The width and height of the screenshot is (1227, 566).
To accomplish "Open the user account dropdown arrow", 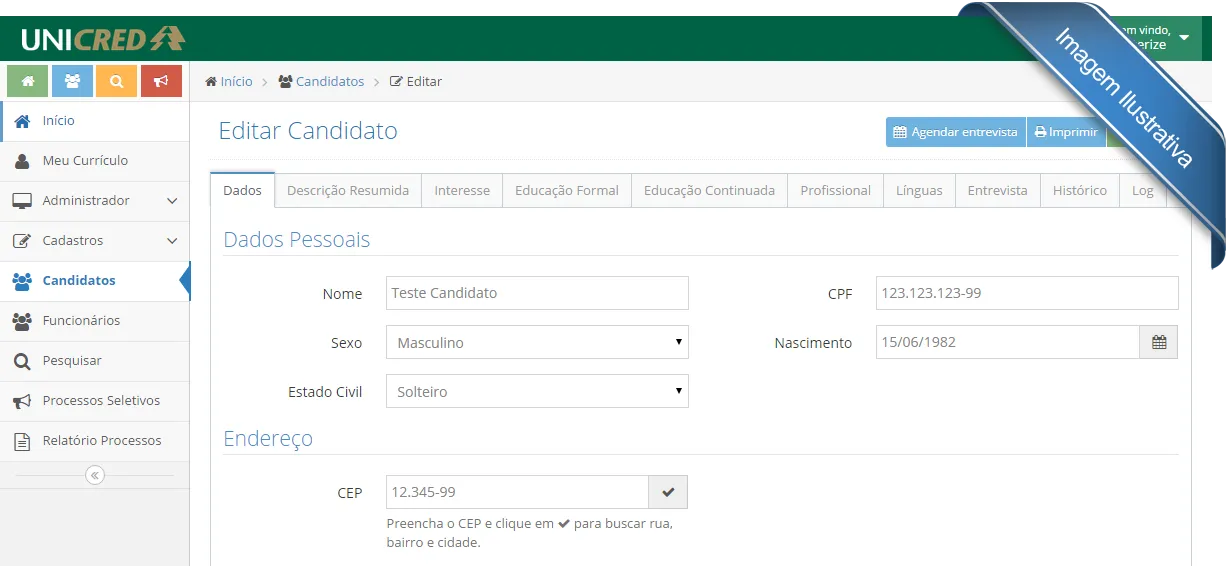I will pos(1184,38).
